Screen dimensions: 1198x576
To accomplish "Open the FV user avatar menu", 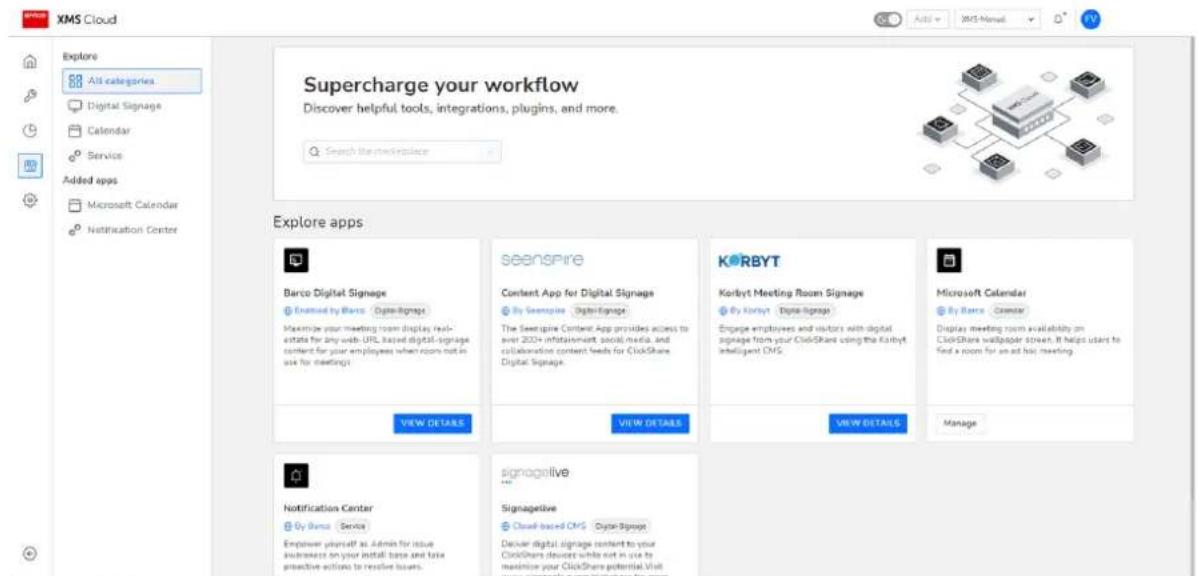I will (x=1091, y=18).
